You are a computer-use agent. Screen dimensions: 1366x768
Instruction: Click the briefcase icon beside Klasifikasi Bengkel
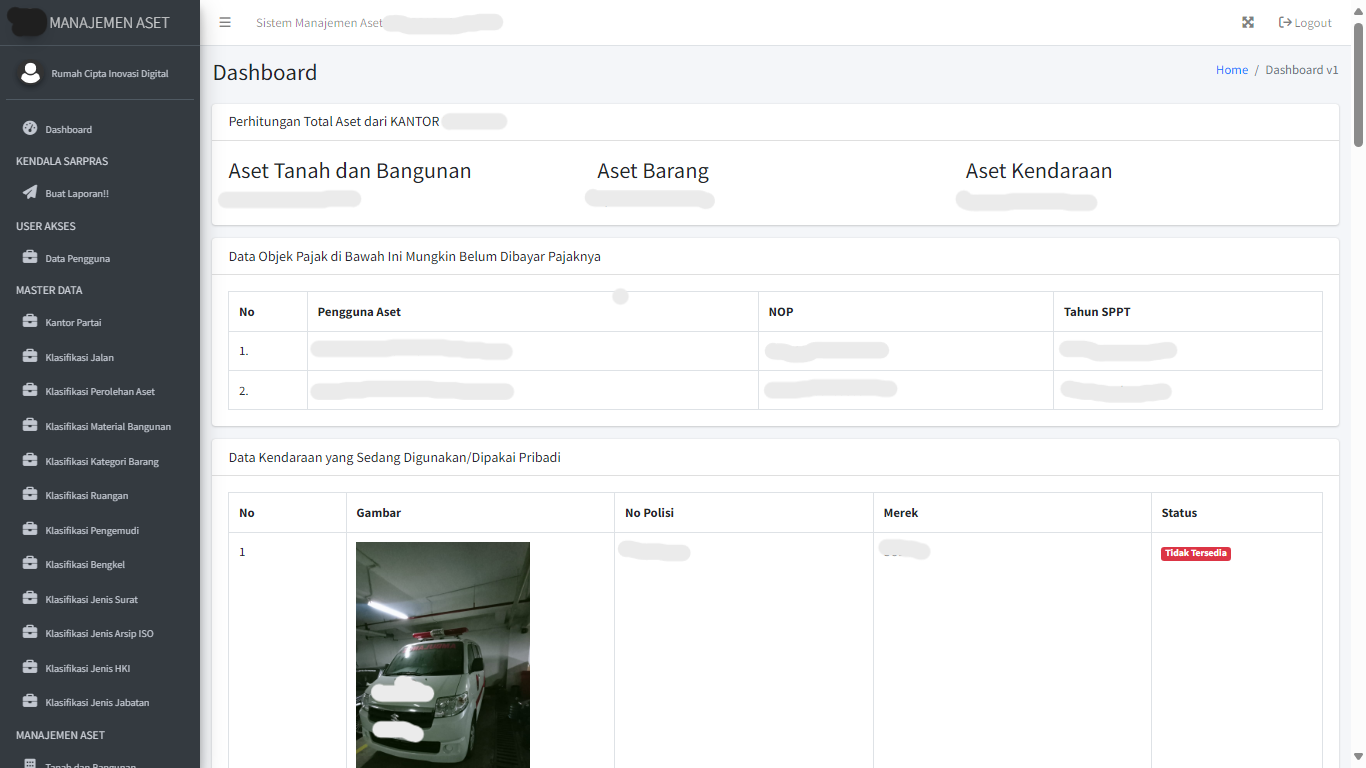pyautogui.click(x=30, y=564)
